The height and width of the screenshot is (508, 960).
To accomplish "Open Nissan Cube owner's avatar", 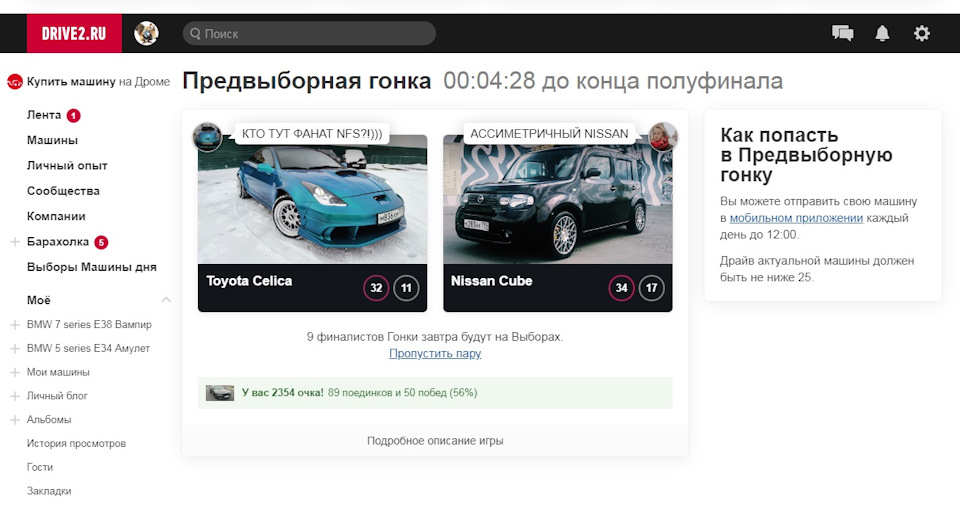I will 662,136.
